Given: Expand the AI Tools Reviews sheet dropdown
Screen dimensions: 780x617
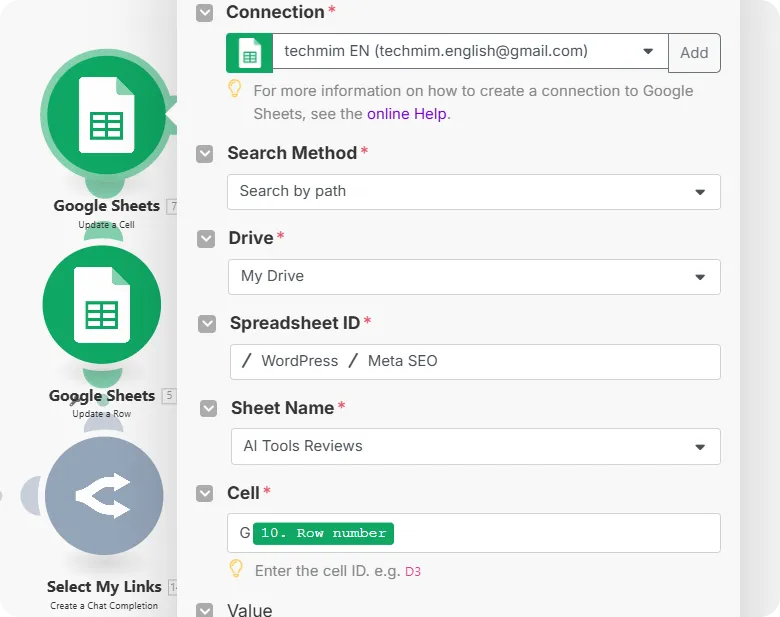Looking at the screenshot, I should point(699,447).
